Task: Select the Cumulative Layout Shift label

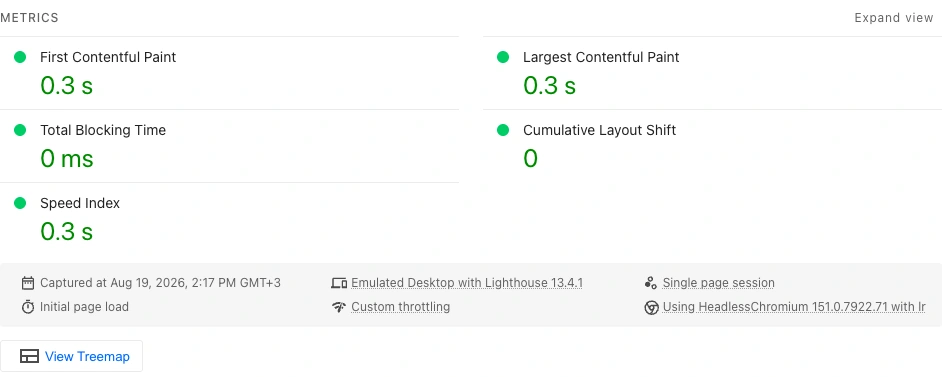Action: pyautogui.click(x=600, y=130)
